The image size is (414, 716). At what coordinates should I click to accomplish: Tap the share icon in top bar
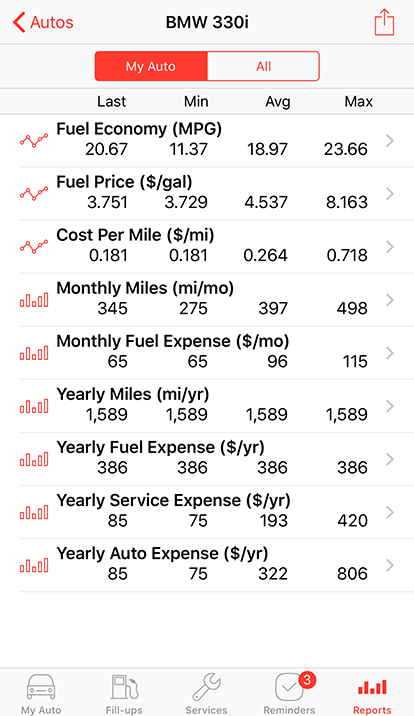click(x=384, y=22)
